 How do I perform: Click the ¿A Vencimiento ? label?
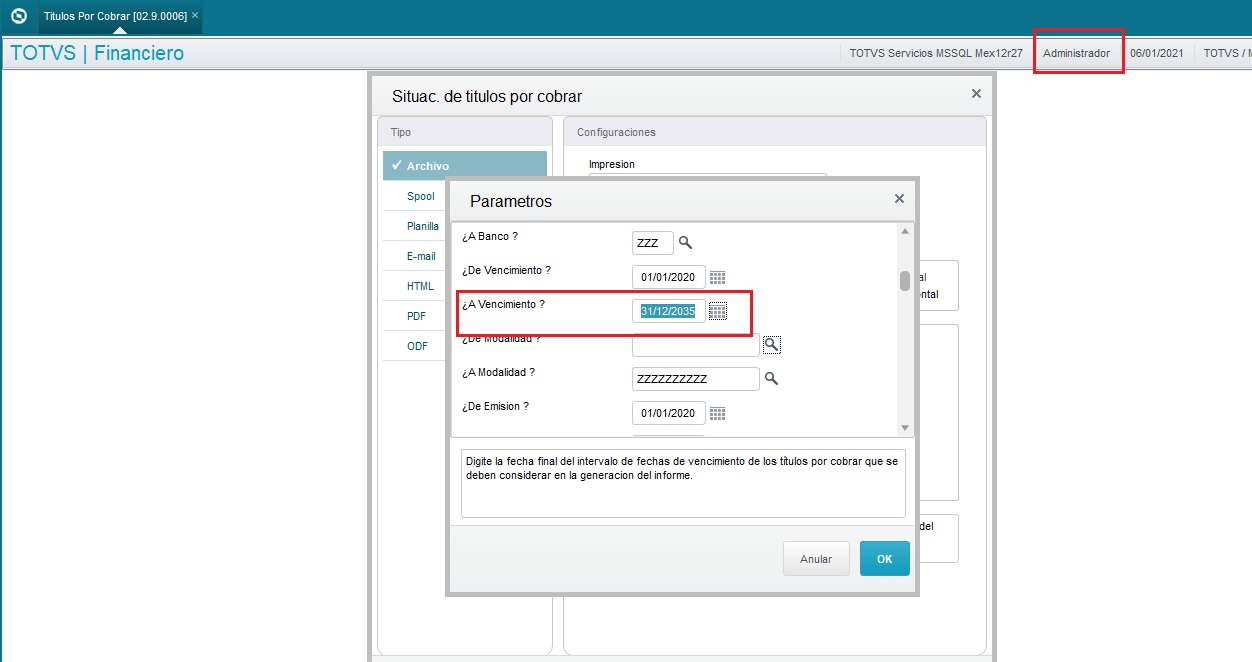pyautogui.click(x=503, y=304)
